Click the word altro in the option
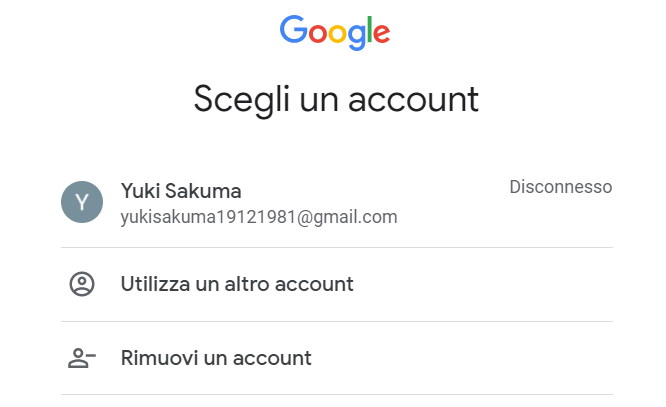Screen dimensions: 666x407 tap(247, 284)
